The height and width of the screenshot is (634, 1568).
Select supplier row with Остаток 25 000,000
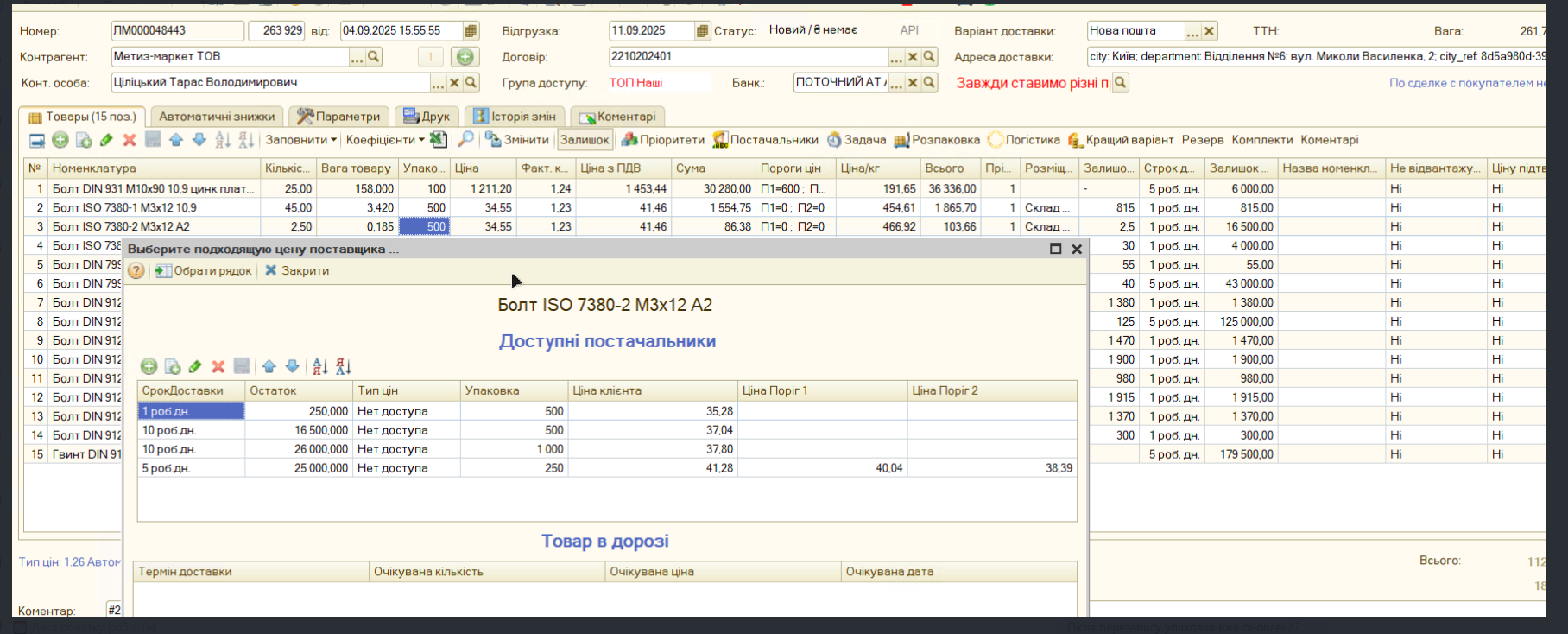pos(607,468)
